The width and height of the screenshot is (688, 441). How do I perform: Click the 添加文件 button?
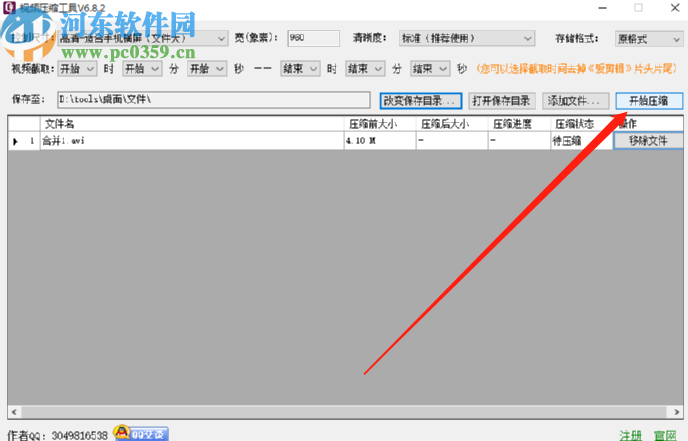(x=576, y=101)
